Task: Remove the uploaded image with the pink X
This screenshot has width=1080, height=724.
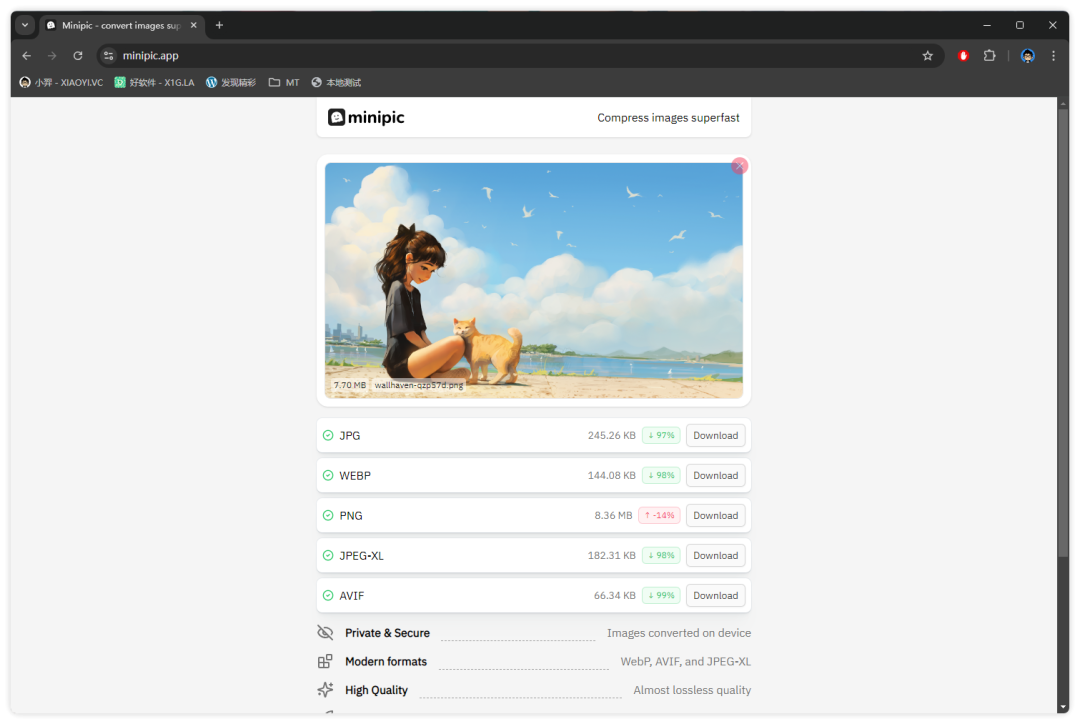Action: [x=740, y=166]
